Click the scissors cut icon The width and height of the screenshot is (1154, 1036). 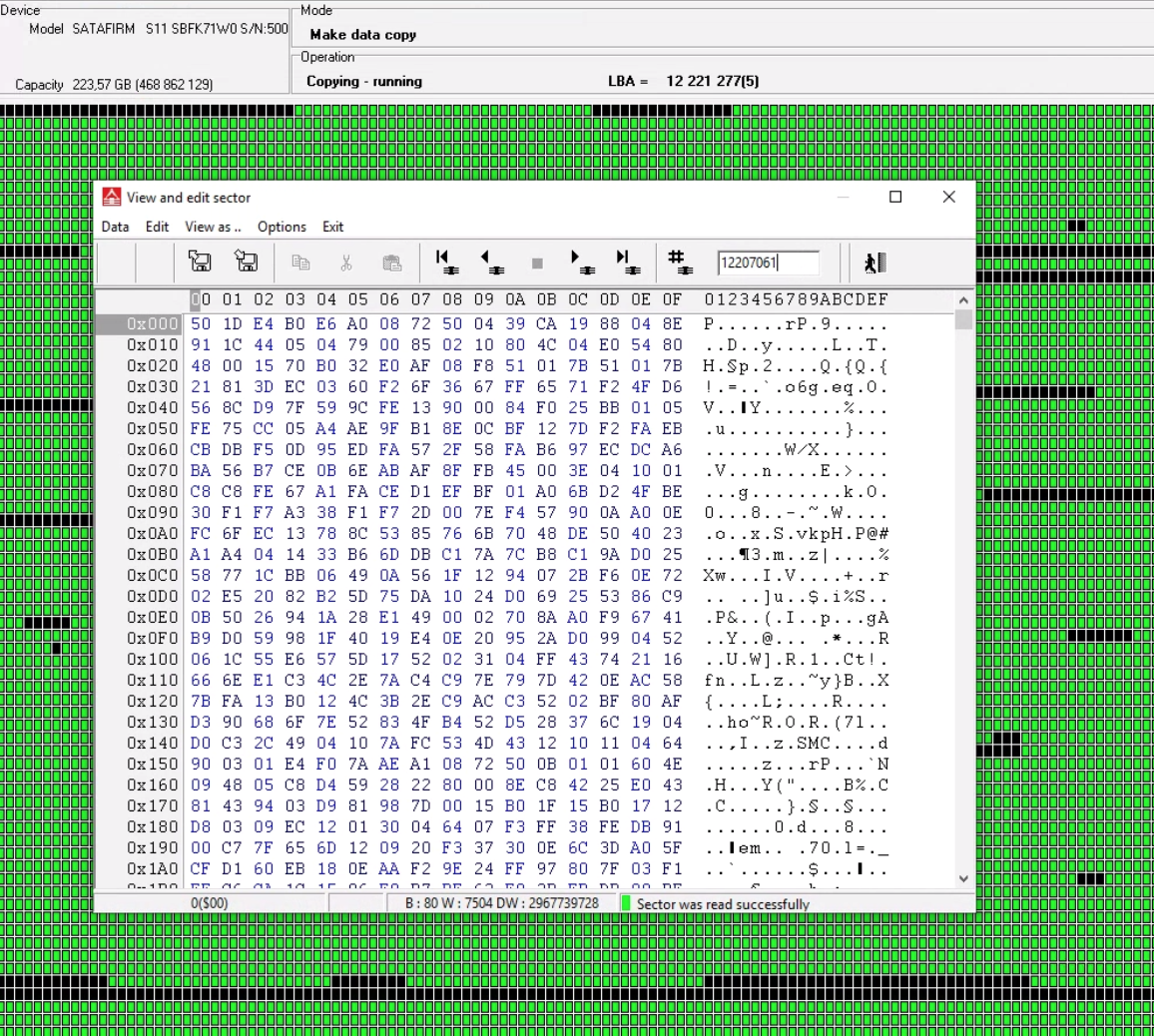346,261
